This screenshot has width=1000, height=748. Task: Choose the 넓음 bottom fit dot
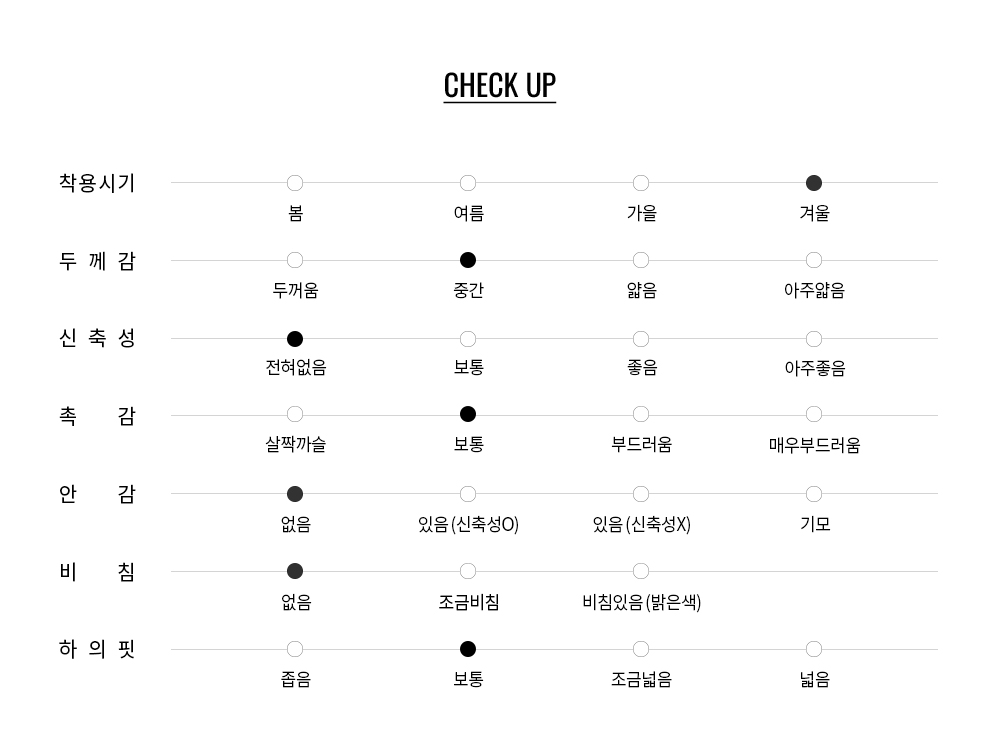tap(814, 649)
